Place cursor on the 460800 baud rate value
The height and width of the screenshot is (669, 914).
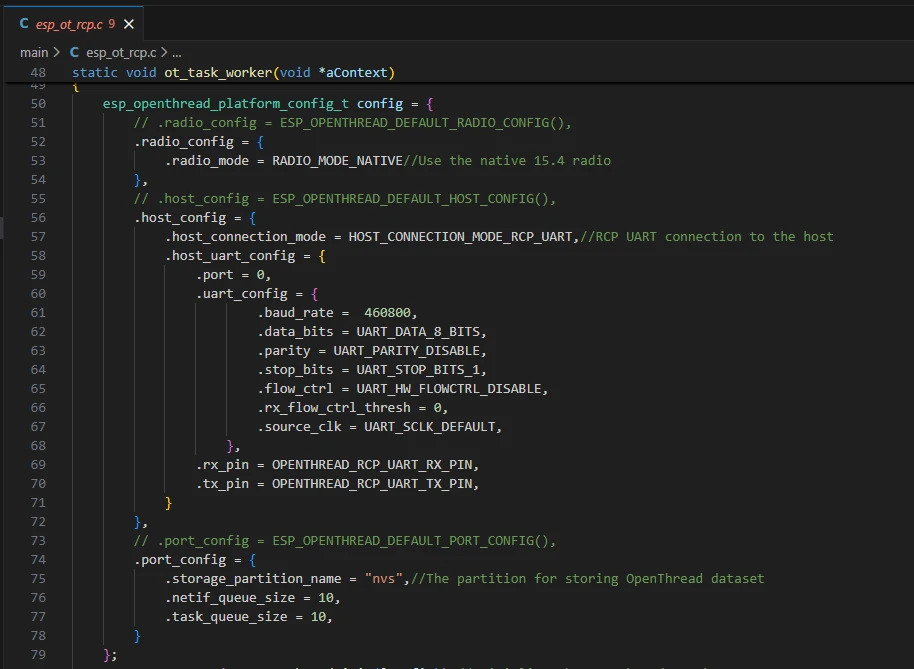(x=386, y=313)
